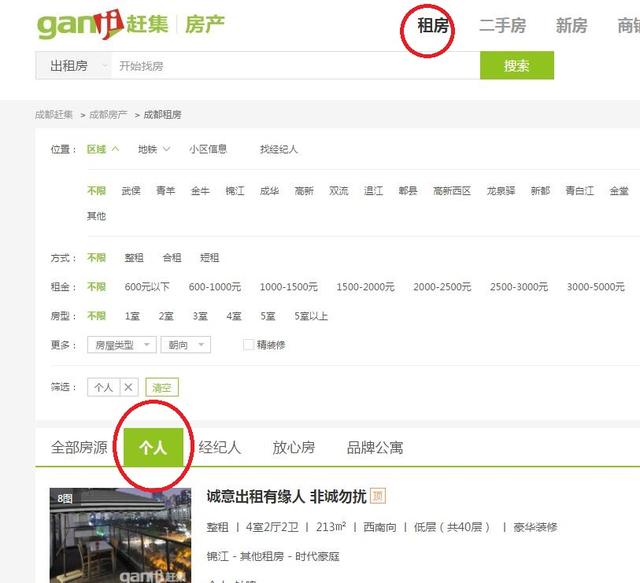Click the 顶 badge icon beside listing title
640x583 pixels.
(378, 496)
